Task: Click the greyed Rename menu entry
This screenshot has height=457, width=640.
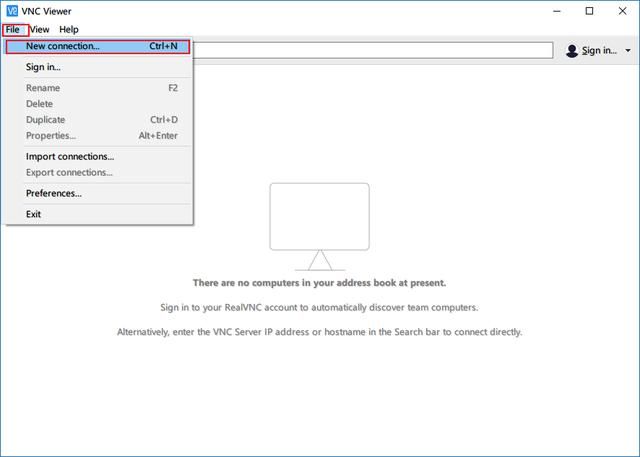Action: [98, 88]
